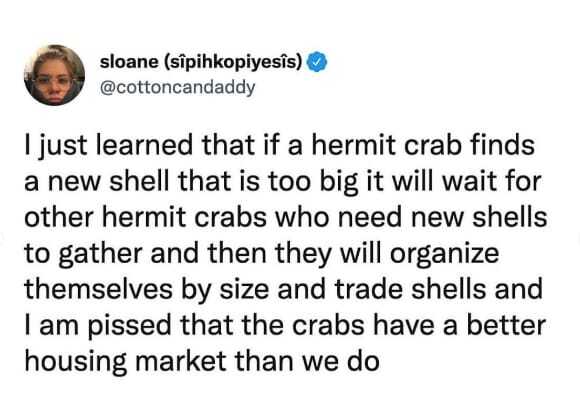The width and height of the screenshot is (580, 420).
Task: Click the tweet line starting "I just learned"
Action: [x=280, y=146]
